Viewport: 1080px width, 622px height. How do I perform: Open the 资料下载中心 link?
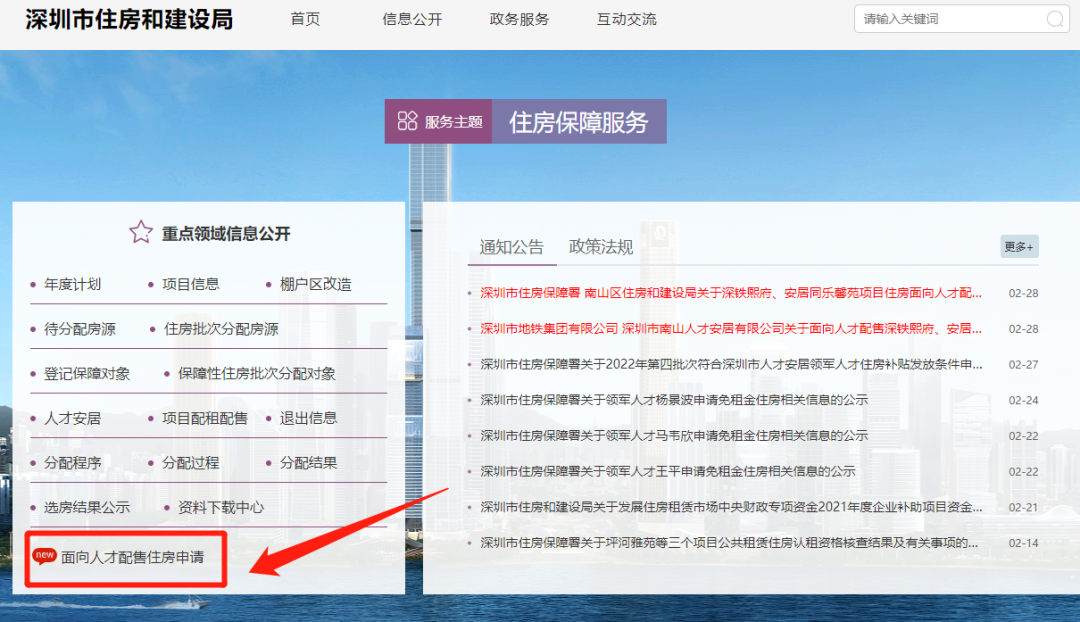pyautogui.click(x=221, y=507)
